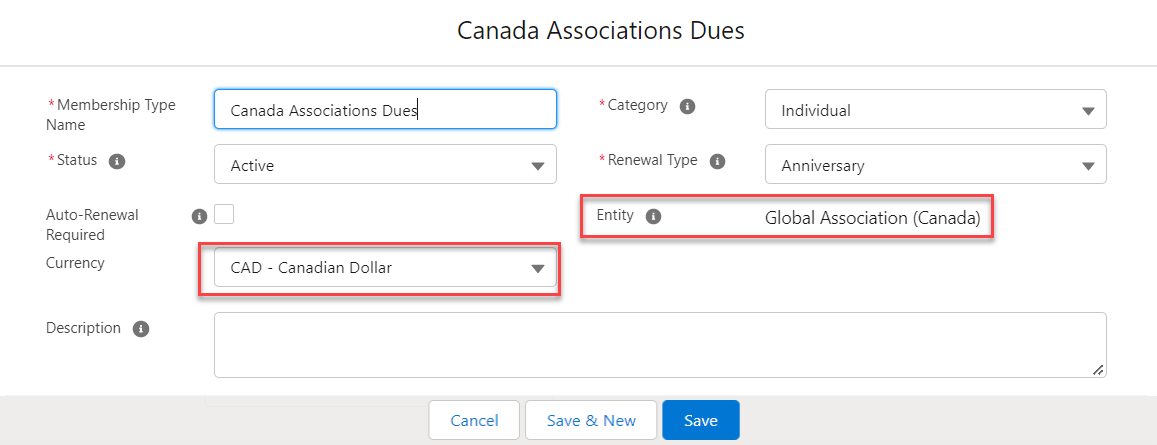Focus the Membership Type Name field
The width and height of the screenshot is (1157, 445).
[385, 110]
